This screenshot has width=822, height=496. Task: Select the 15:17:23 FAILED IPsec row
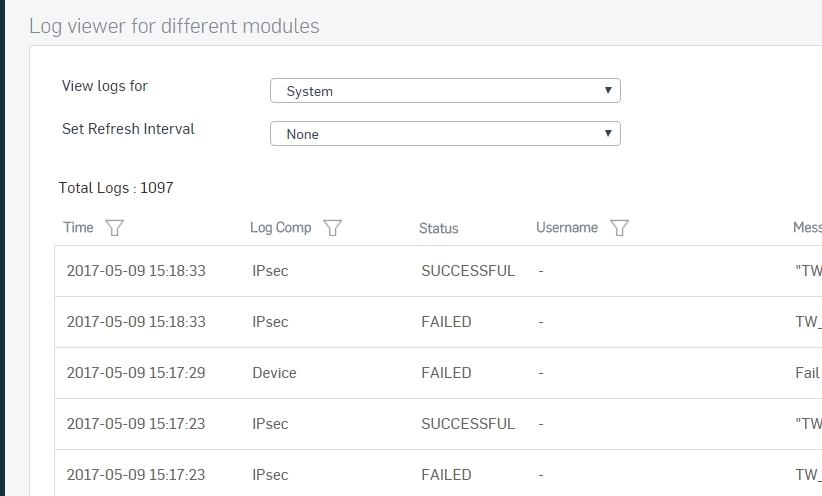tap(438, 473)
